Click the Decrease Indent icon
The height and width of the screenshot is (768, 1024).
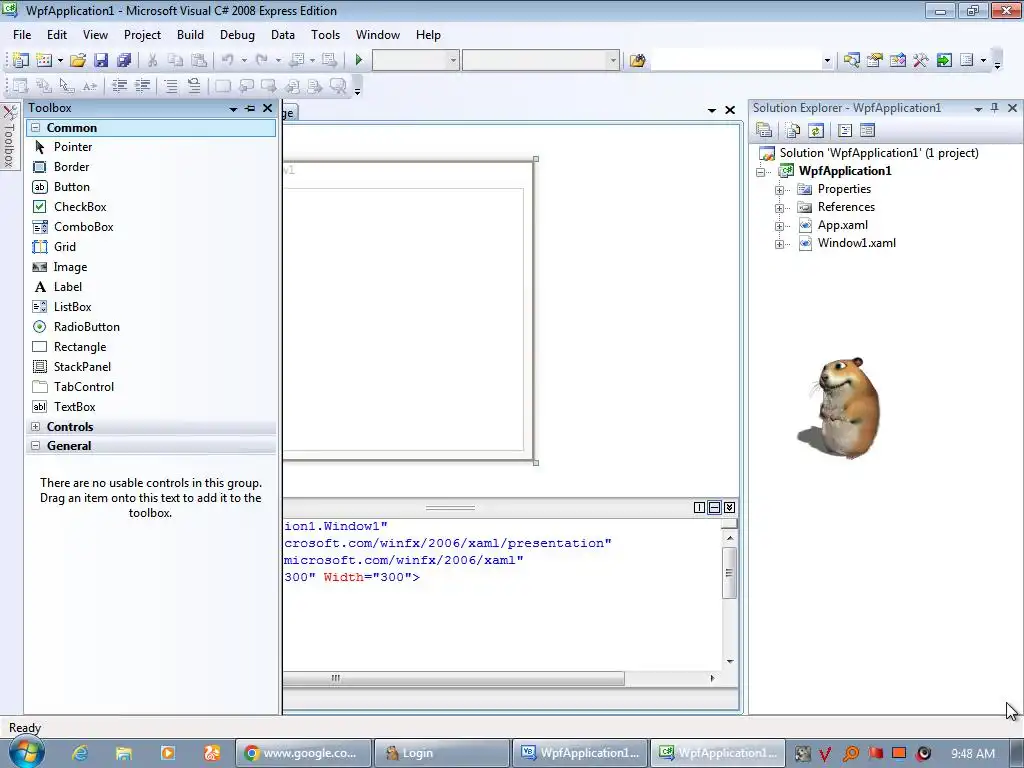pyautogui.click(x=119, y=86)
